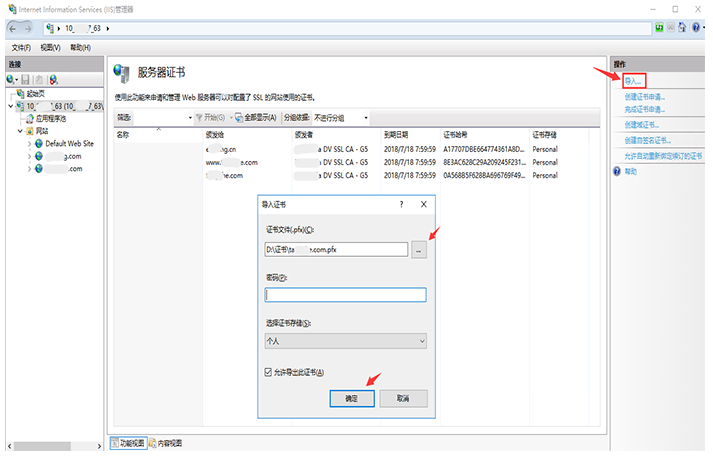The height and width of the screenshot is (459, 713).
Task: Open the 文件(F) menu
Action: tap(21, 47)
